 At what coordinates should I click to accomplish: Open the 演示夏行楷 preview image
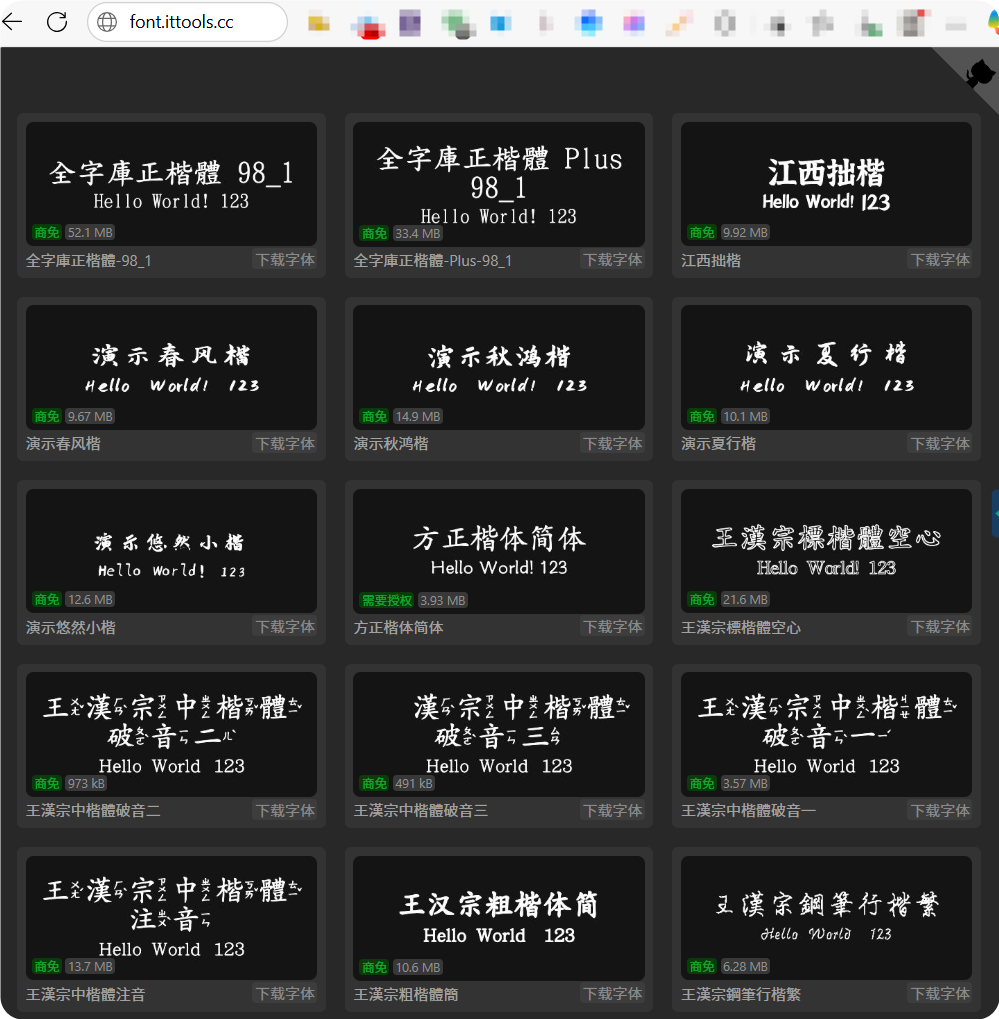pyautogui.click(x=826, y=368)
